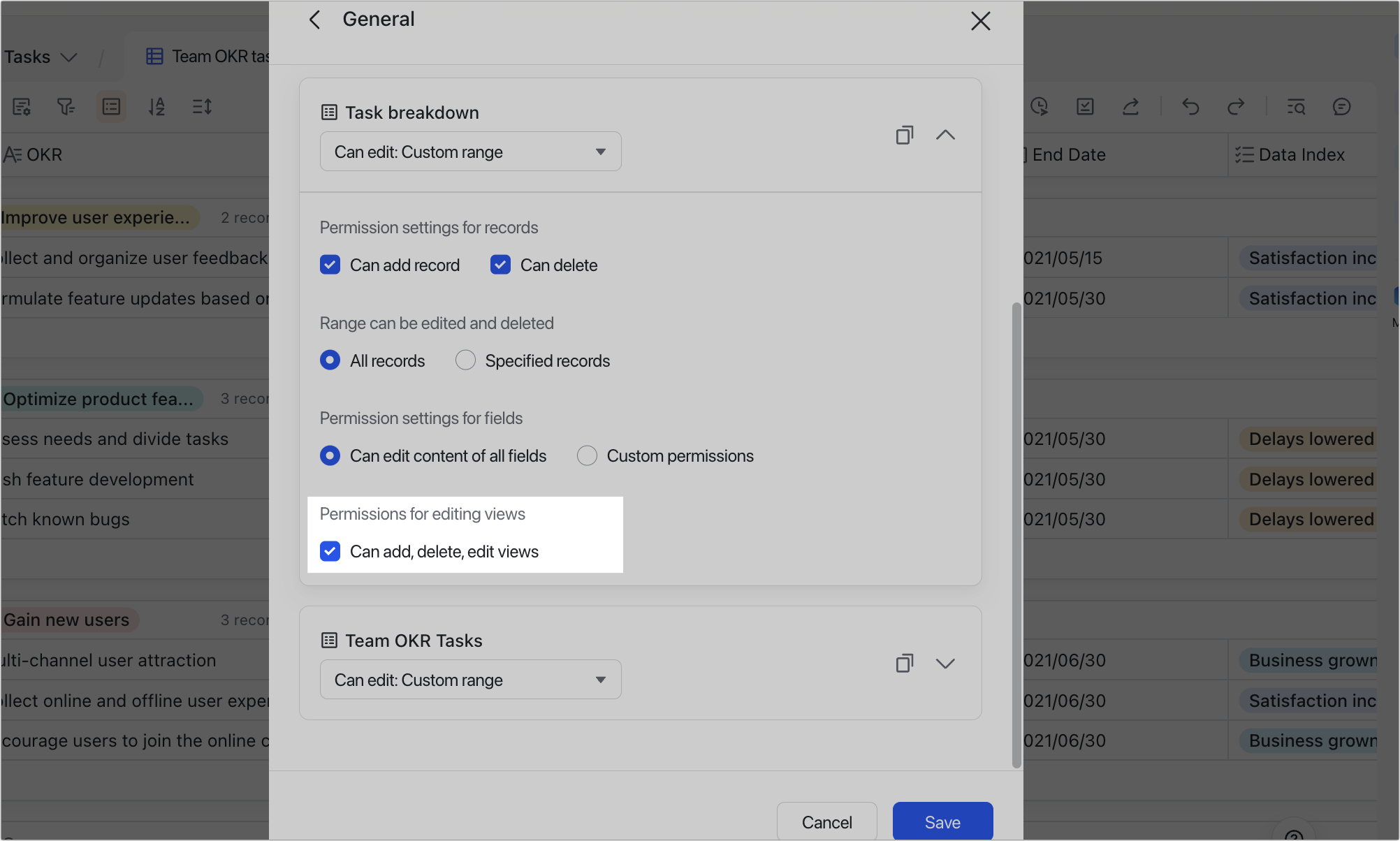Open the version history icon
Screen dimensions: 1400x841
tap(1040, 106)
